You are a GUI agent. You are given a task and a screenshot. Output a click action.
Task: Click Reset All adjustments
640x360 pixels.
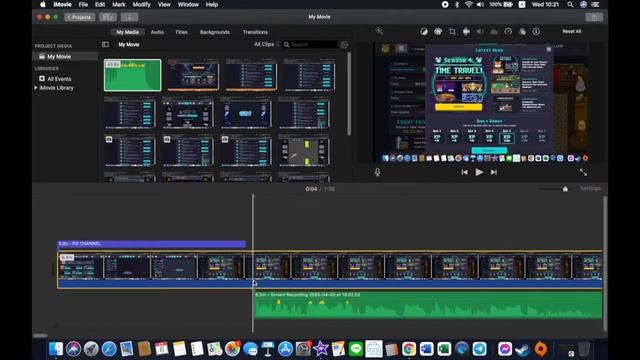[x=571, y=31]
